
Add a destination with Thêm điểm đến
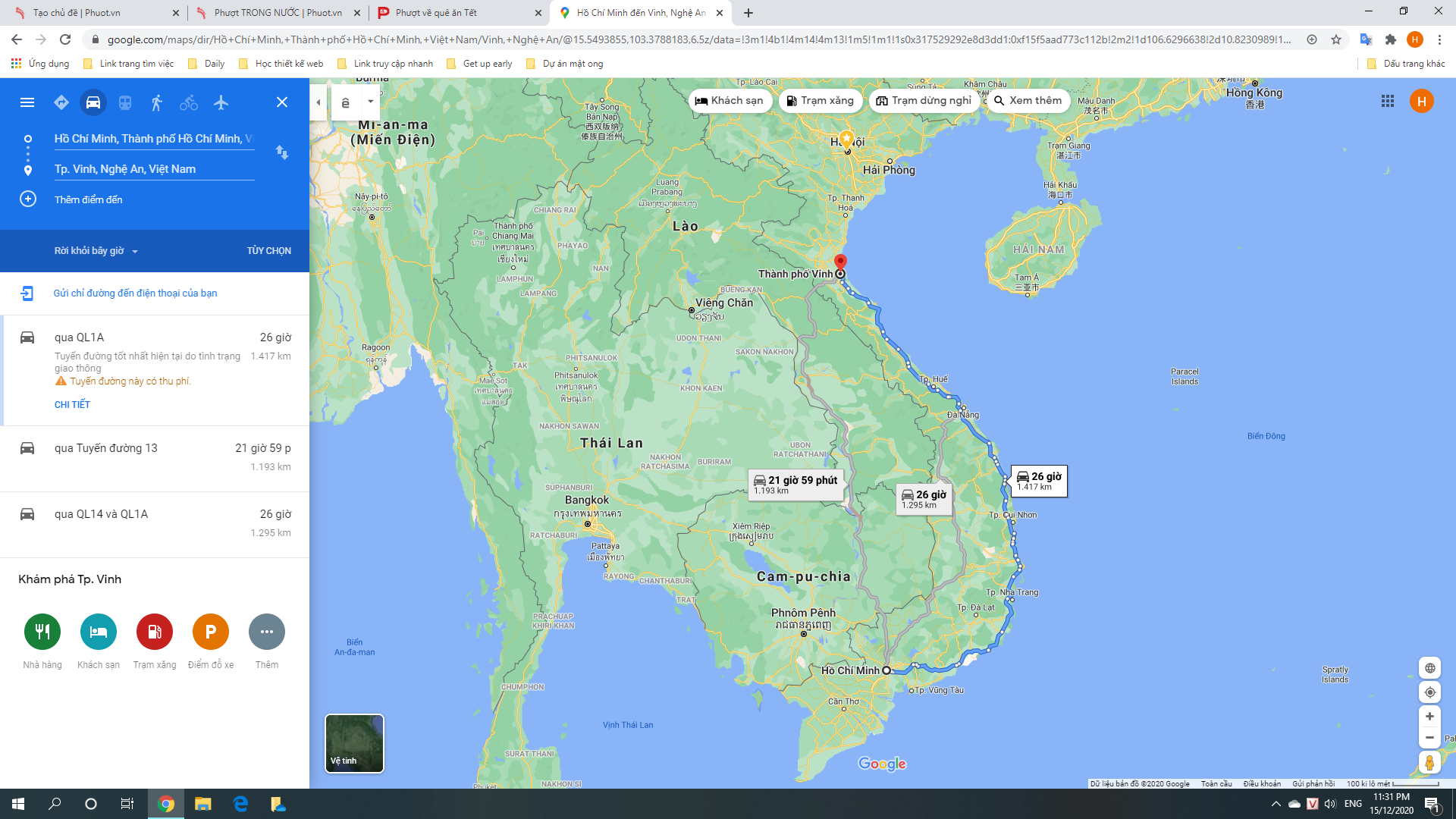(88, 199)
